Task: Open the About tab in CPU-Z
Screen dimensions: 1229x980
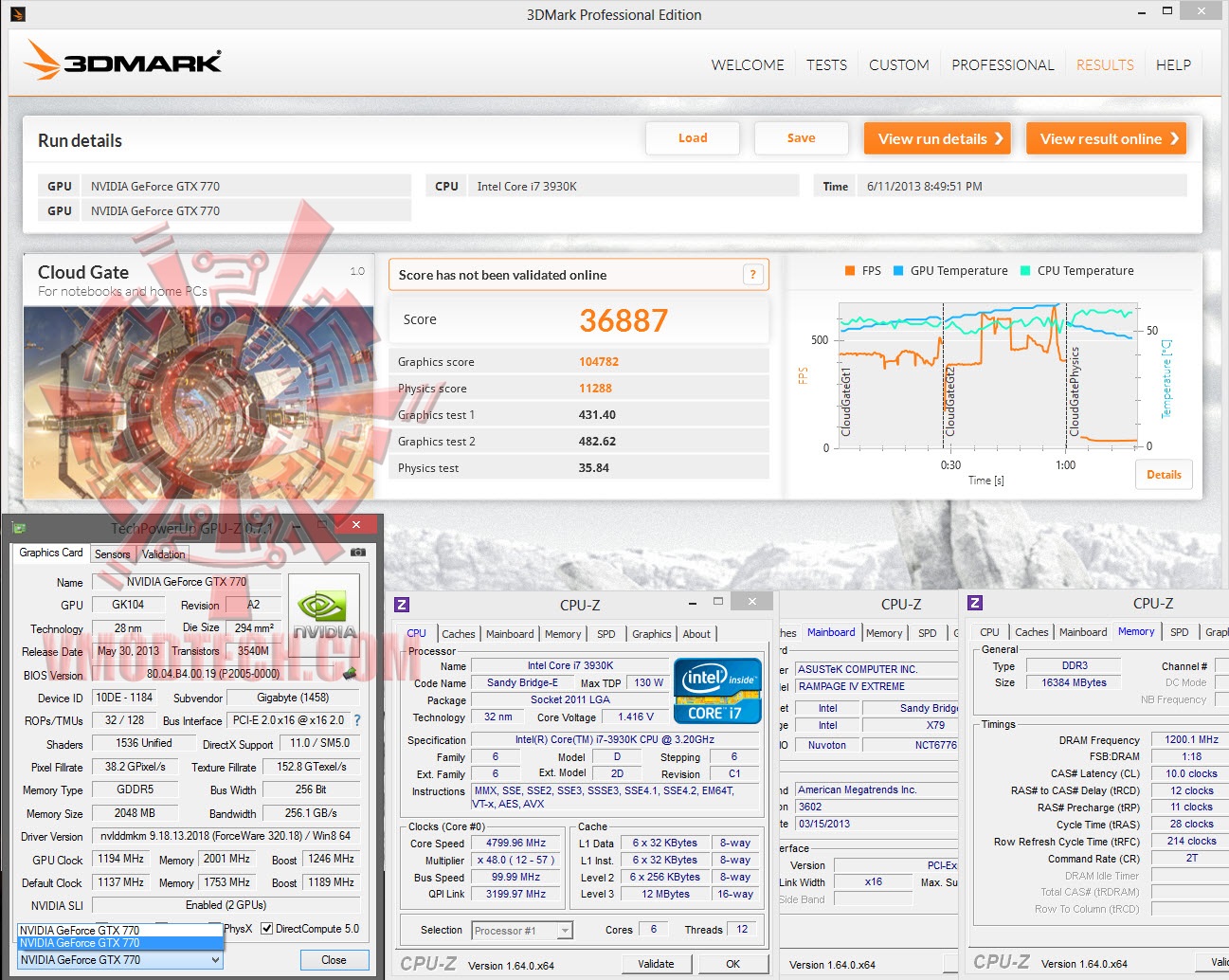Action: (x=696, y=634)
